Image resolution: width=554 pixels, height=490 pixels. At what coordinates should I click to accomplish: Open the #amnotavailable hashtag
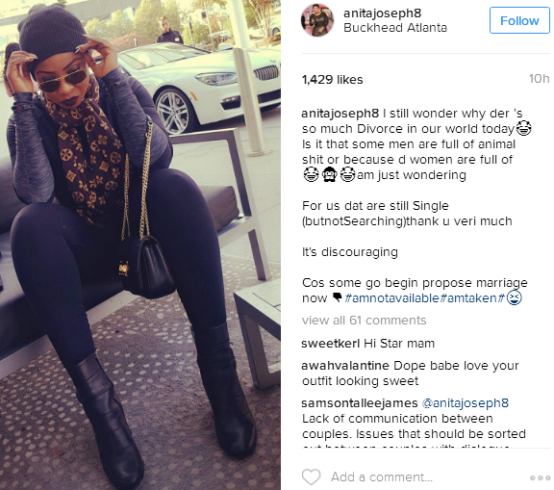391,298
